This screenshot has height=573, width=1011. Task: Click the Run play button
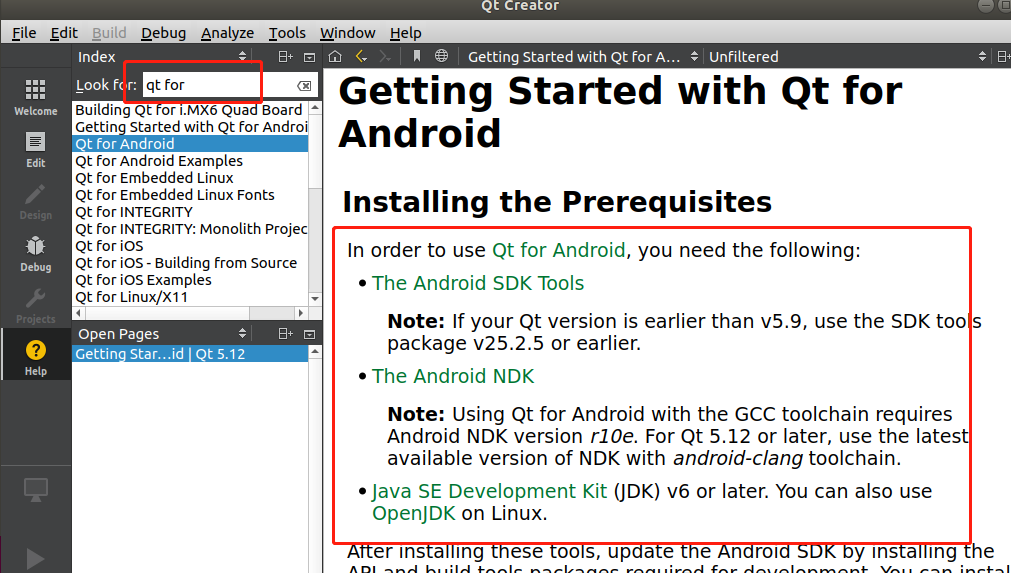[35, 558]
